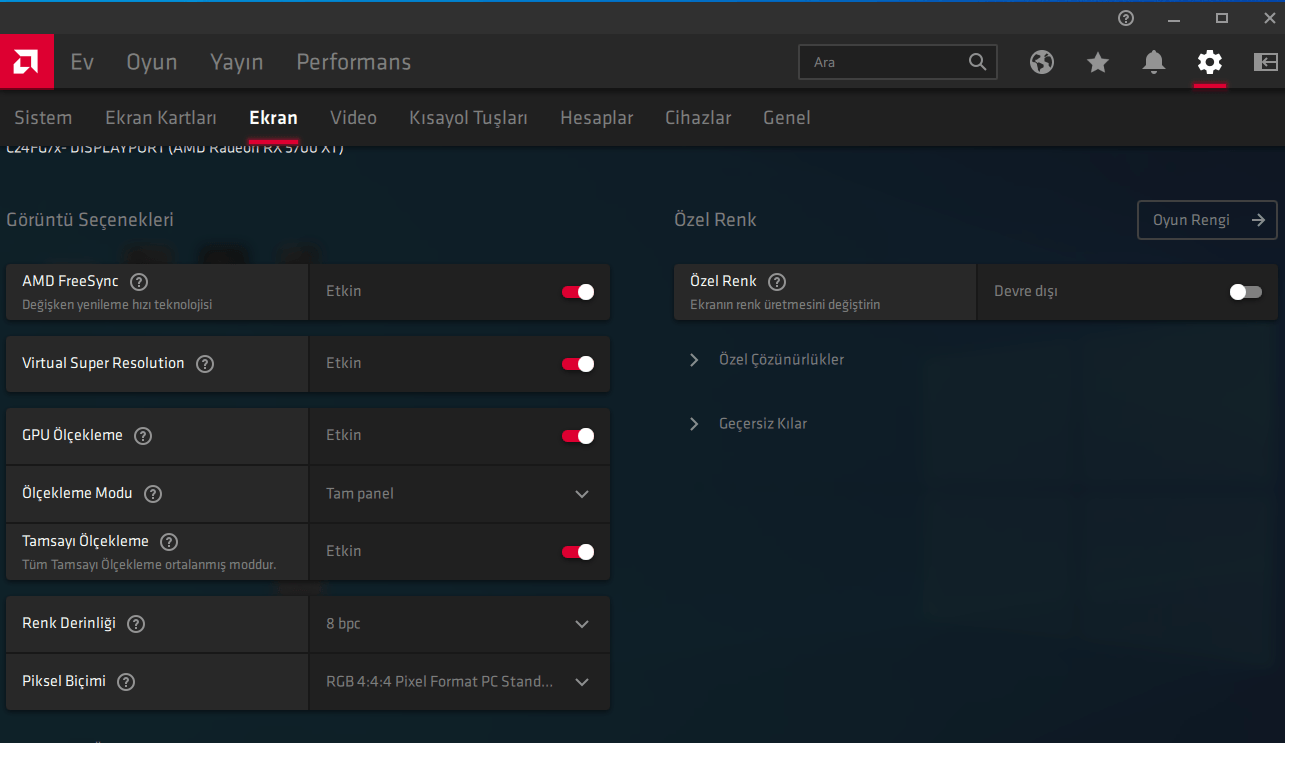Minimize the Radeon Software window
Viewport: 1289px width, 759px height.
coord(1174,18)
